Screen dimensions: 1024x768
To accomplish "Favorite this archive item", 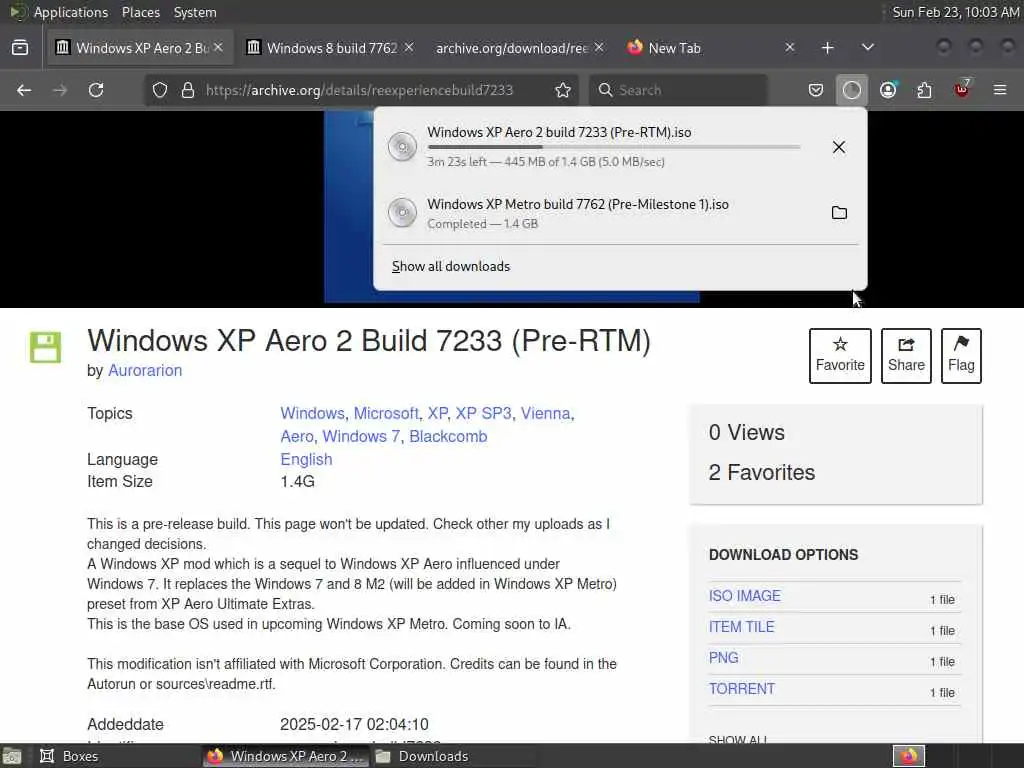I will pyautogui.click(x=840, y=355).
